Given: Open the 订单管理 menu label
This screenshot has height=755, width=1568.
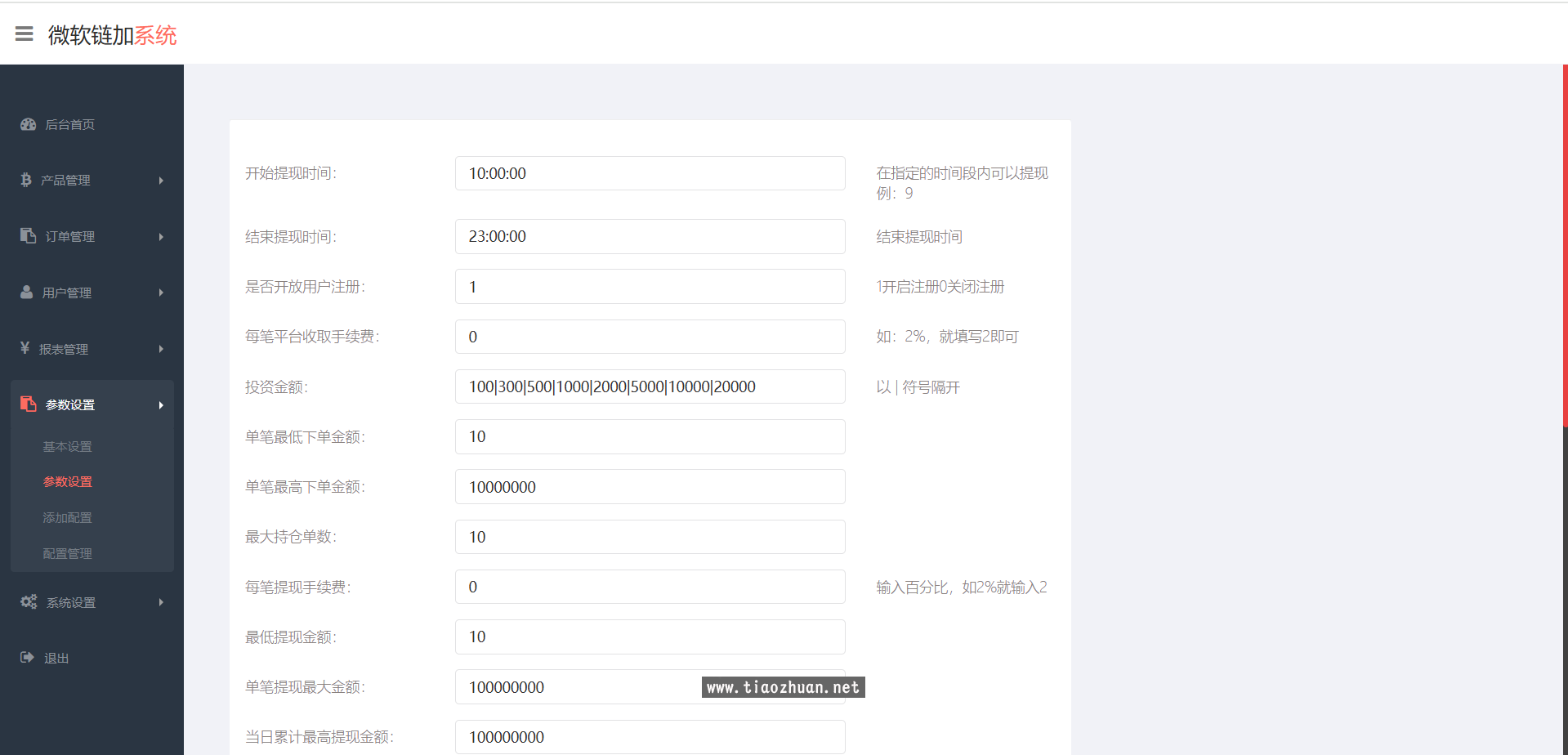Looking at the screenshot, I should 69,237.
